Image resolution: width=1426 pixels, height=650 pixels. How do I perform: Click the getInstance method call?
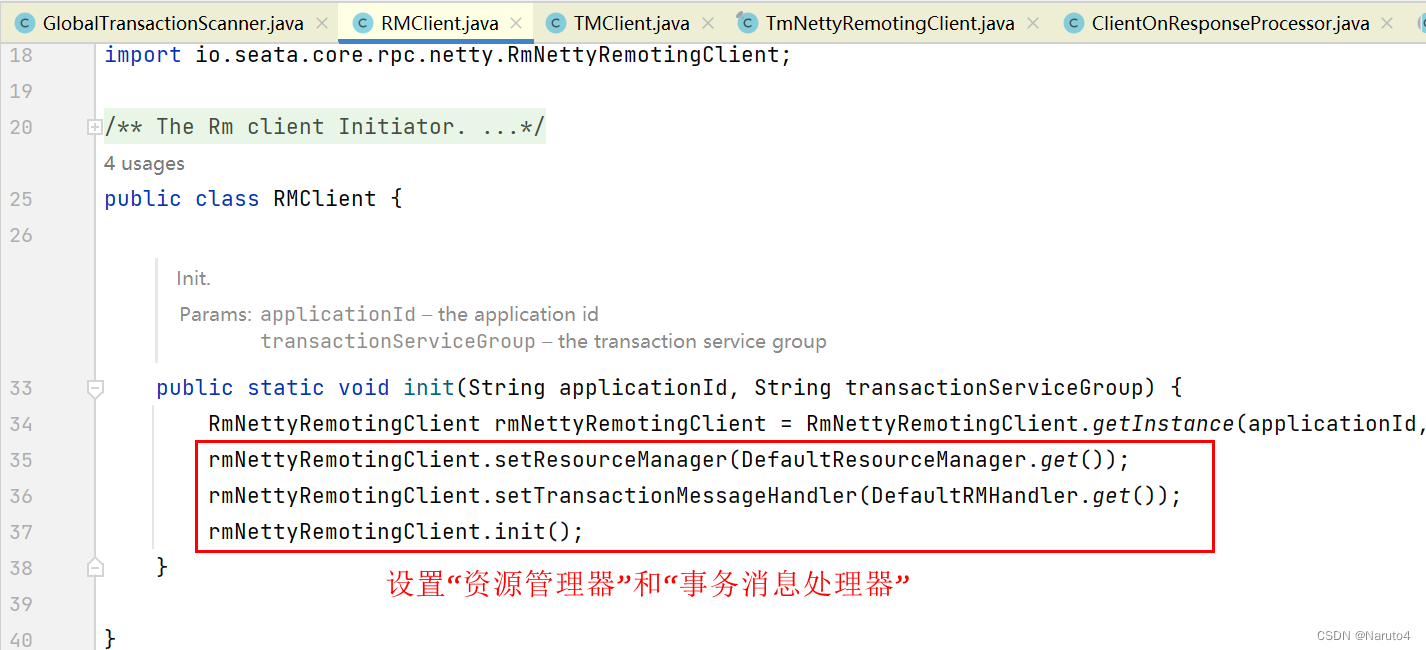[1164, 424]
